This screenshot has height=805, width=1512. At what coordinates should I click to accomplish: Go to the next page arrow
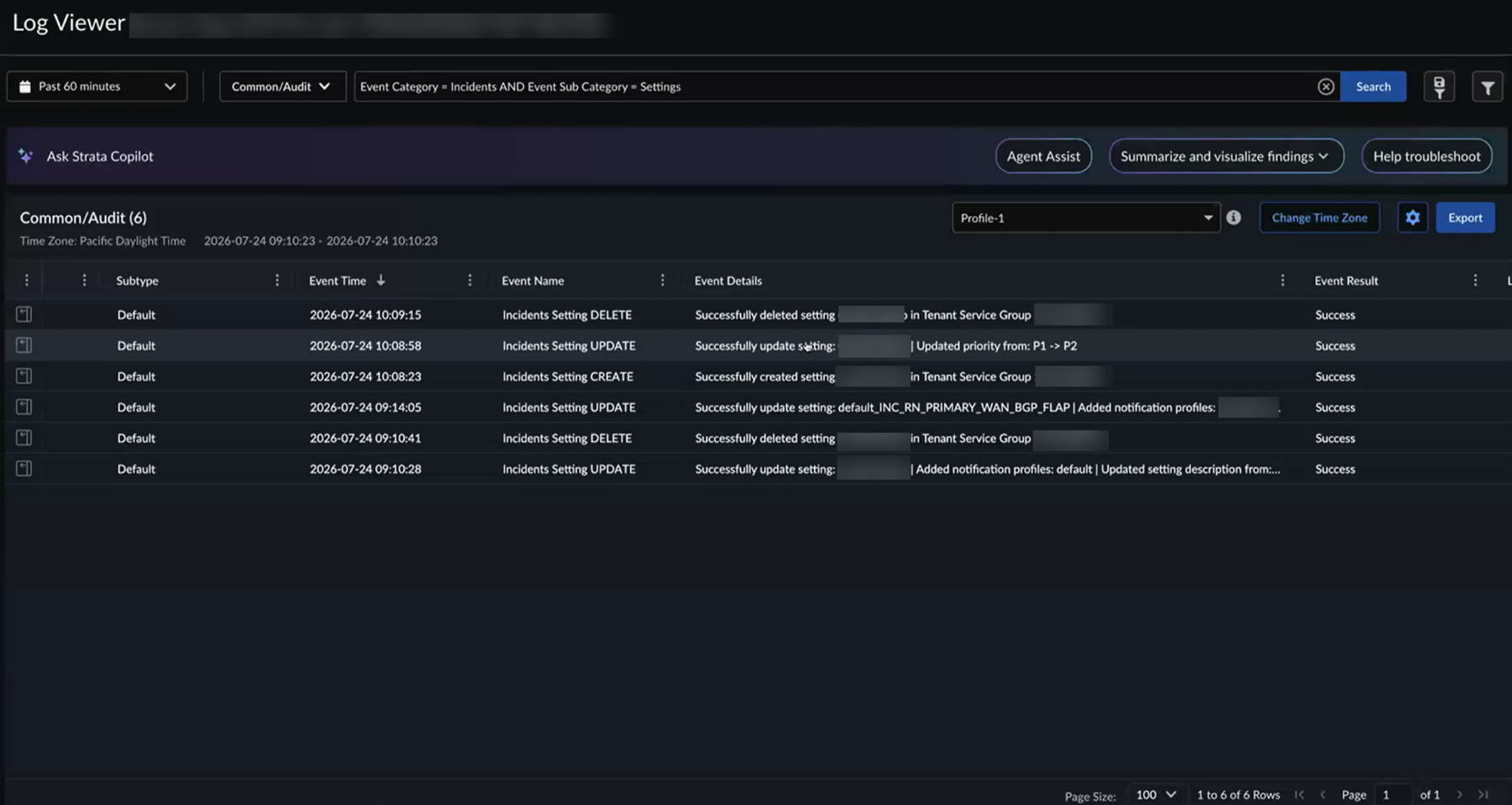[1460, 795]
